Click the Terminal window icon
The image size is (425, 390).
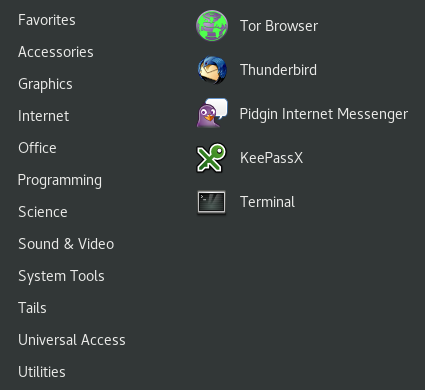211,202
